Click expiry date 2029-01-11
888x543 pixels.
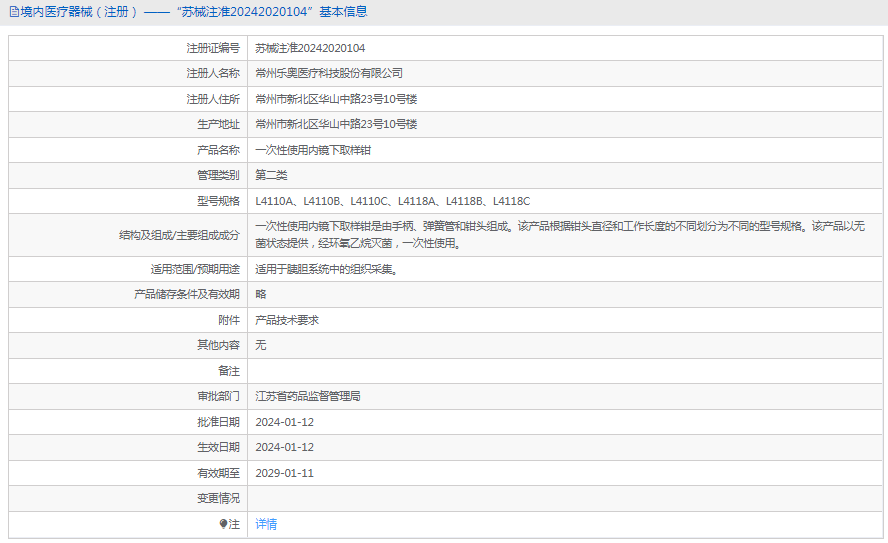coord(284,473)
